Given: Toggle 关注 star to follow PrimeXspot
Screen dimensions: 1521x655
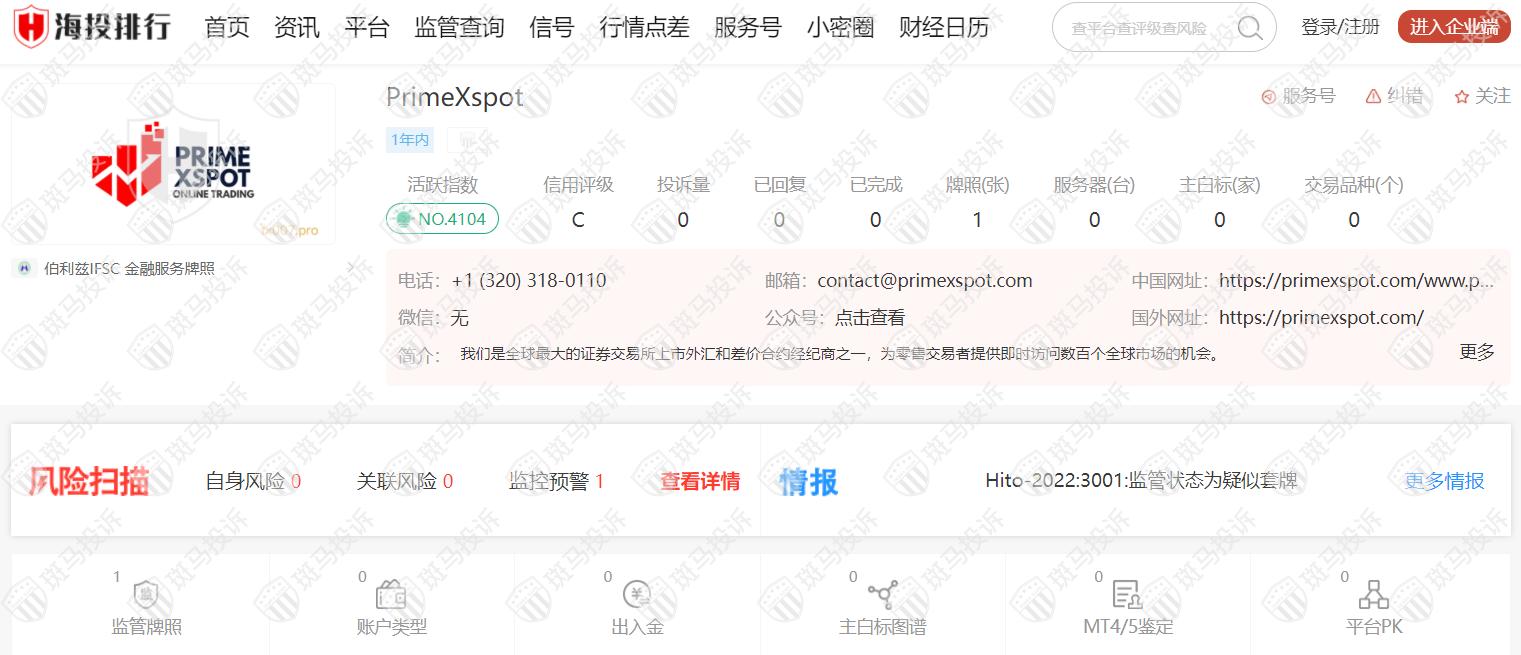Looking at the screenshot, I should point(1462,97).
